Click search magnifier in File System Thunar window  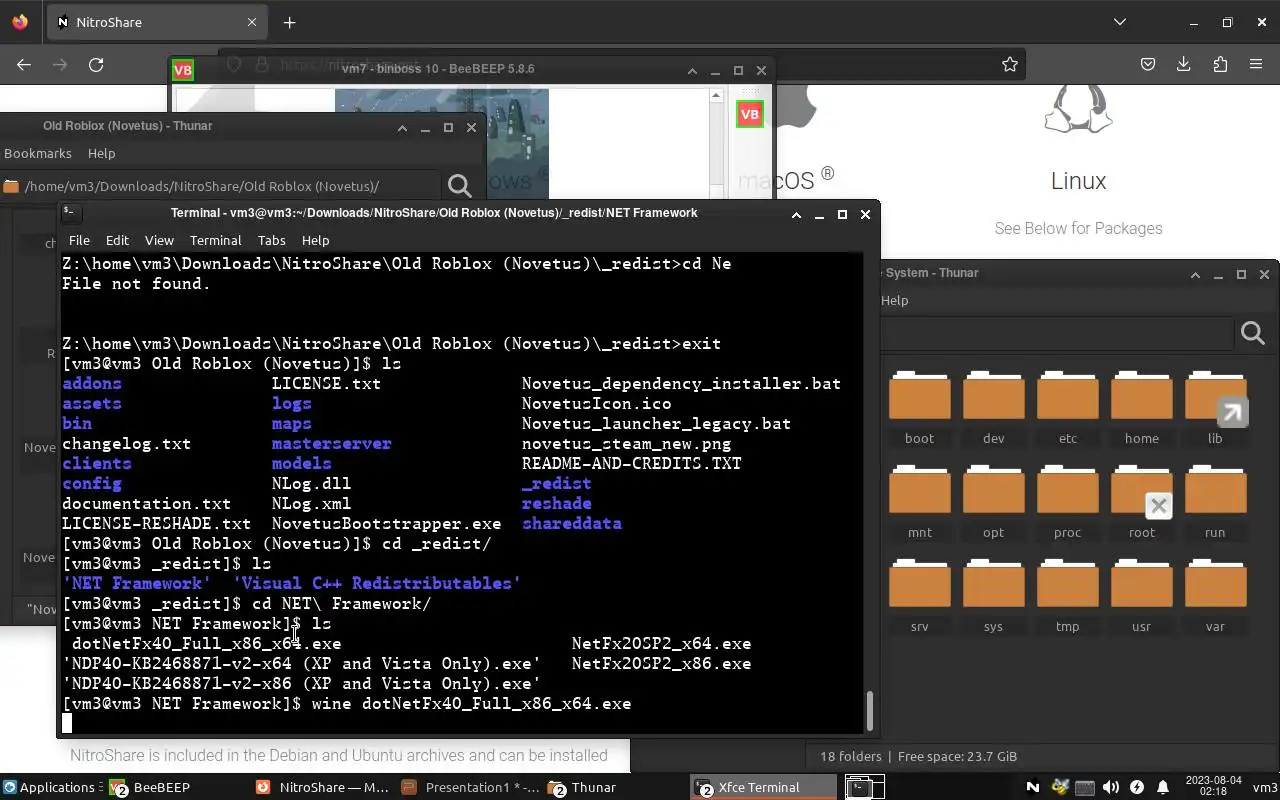click(1253, 333)
